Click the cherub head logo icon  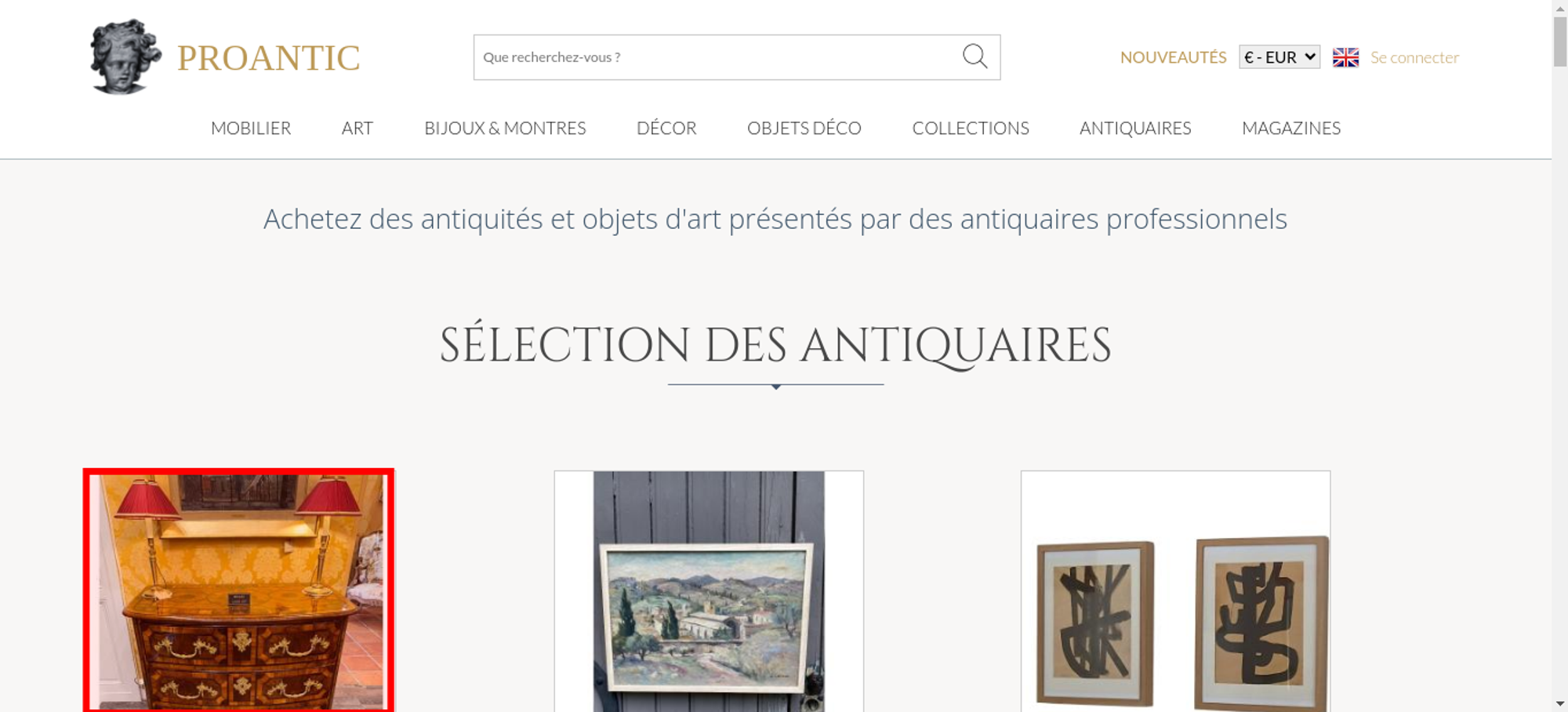pyautogui.click(x=125, y=57)
